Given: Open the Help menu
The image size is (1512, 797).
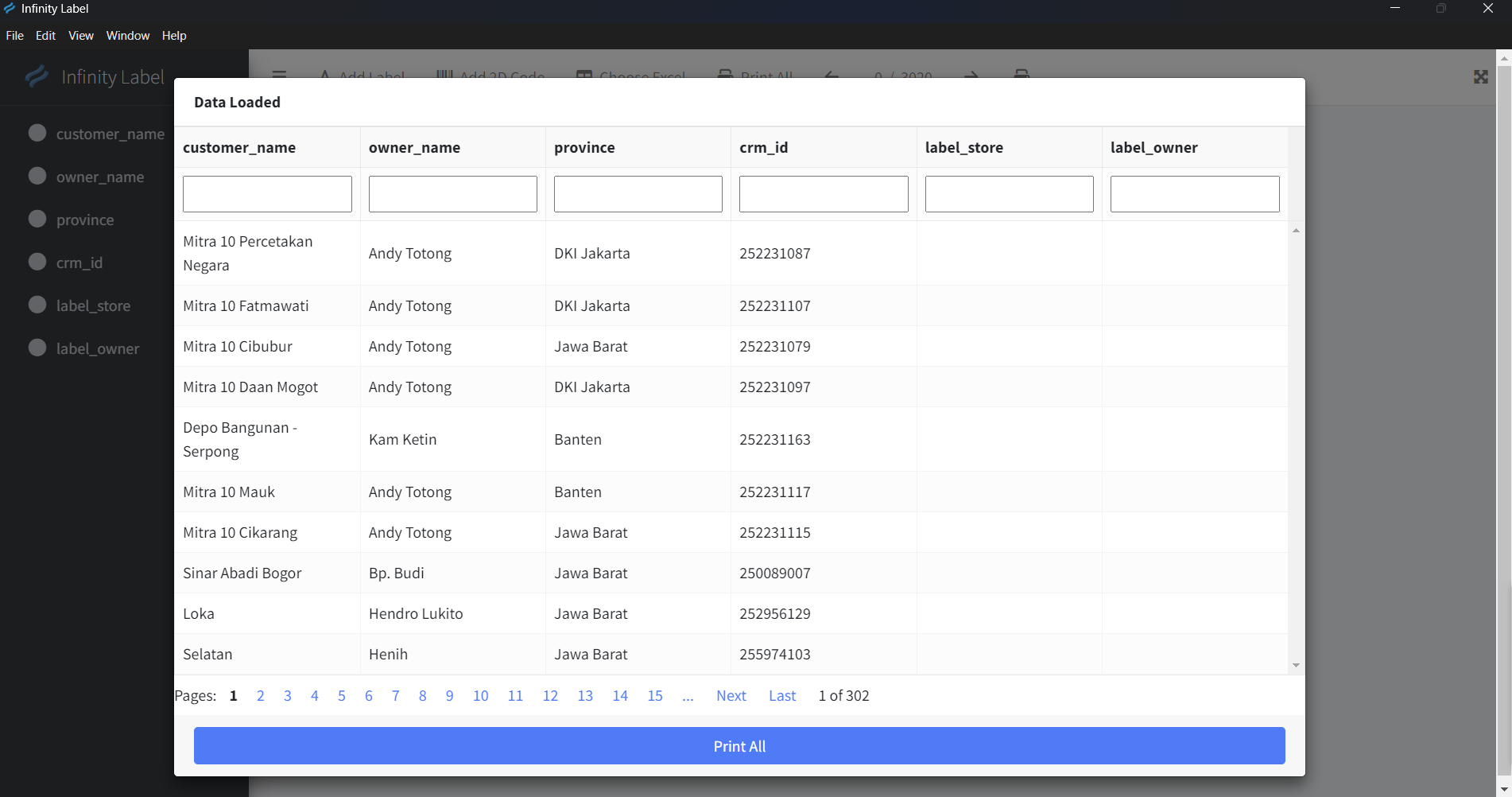Looking at the screenshot, I should click(x=174, y=36).
